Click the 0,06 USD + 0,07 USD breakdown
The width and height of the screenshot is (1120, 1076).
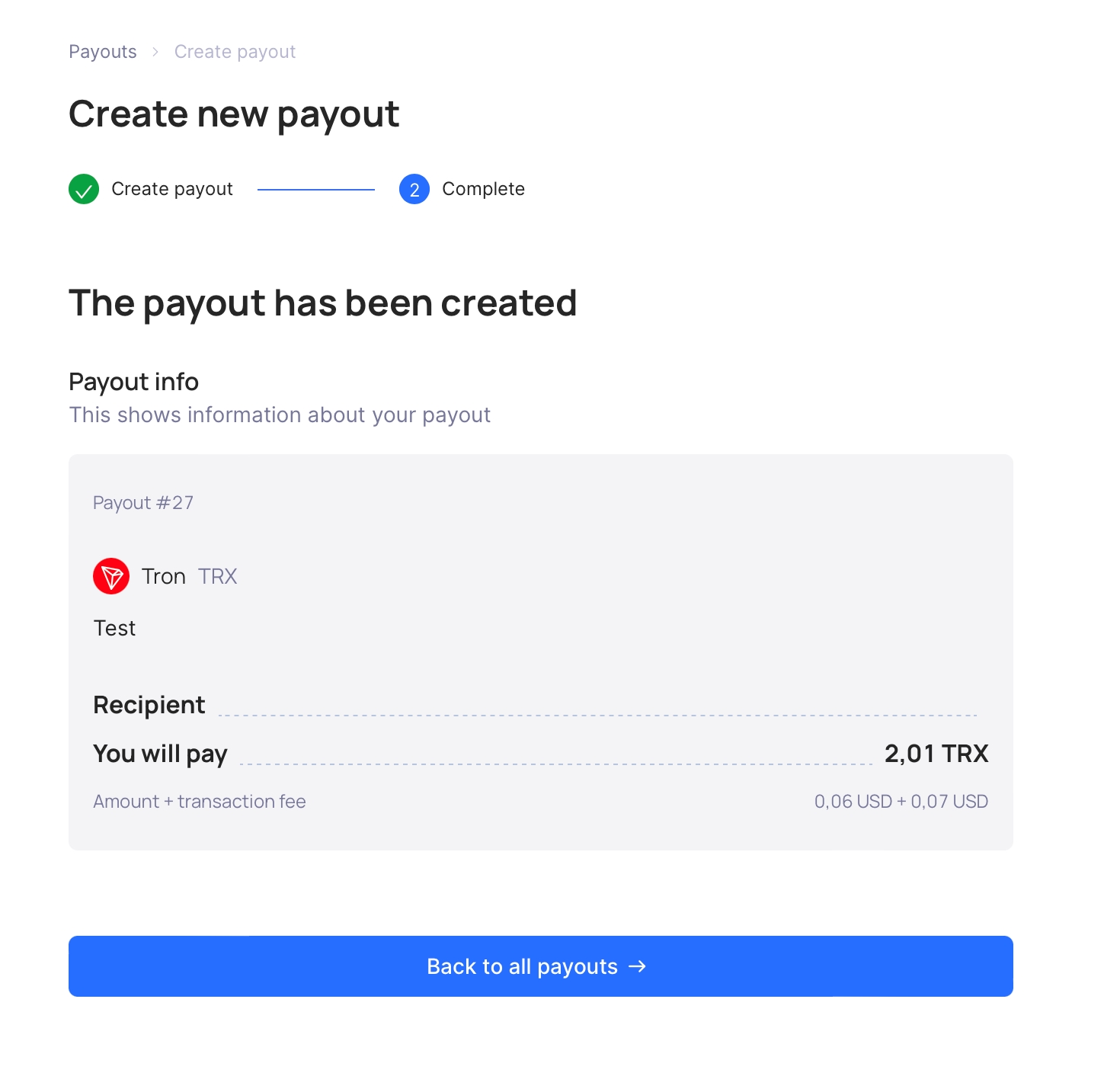(901, 802)
